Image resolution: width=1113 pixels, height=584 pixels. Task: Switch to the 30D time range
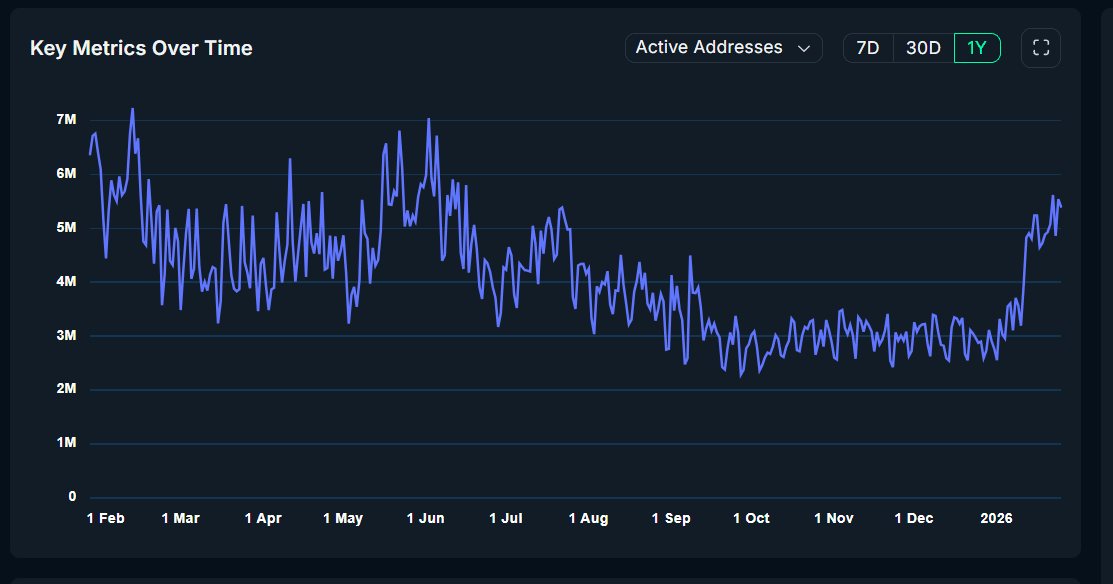coord(923,47)
